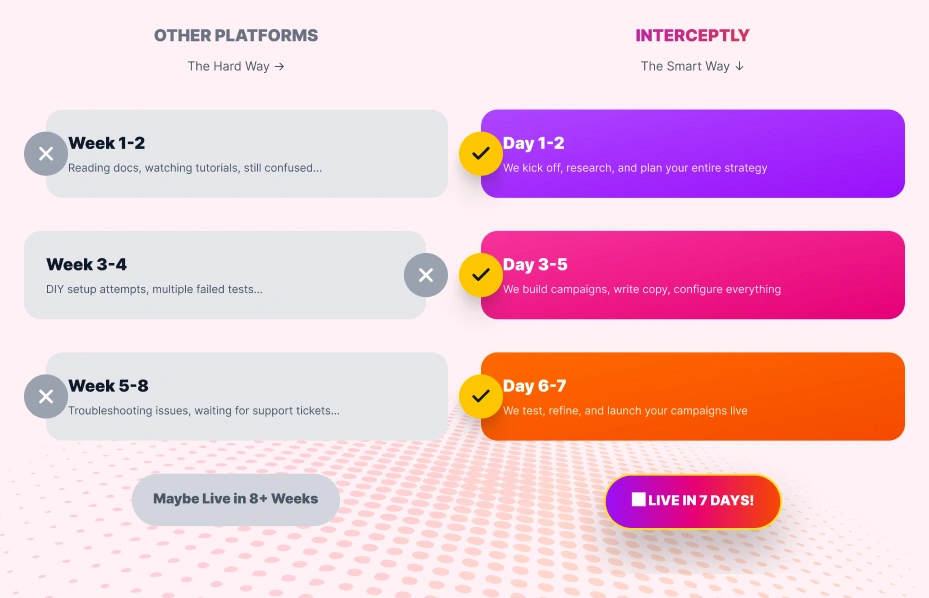929x598 pixels.
Task: Click the yellow checkmark beside Day 6-7
Action: (x=481, y=396)
